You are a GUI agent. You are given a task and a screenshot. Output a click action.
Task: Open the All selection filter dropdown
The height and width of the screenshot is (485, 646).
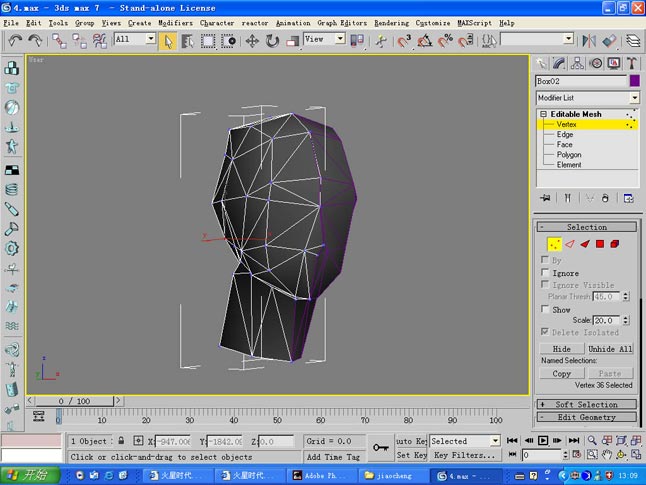tap(151, 39)
